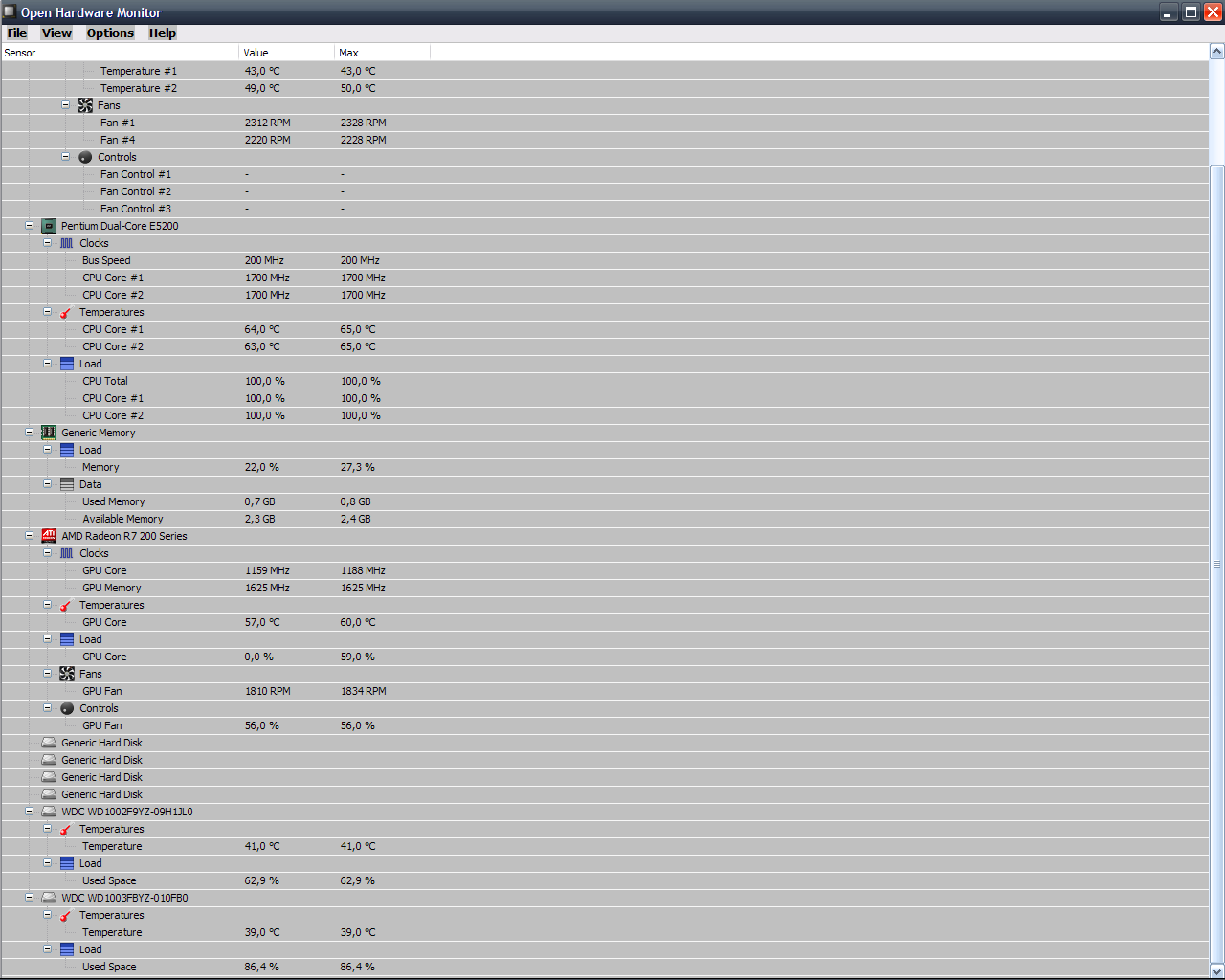Open the View menu
Viewport: 1225px width, 980px height.
(x=57, y=33)
